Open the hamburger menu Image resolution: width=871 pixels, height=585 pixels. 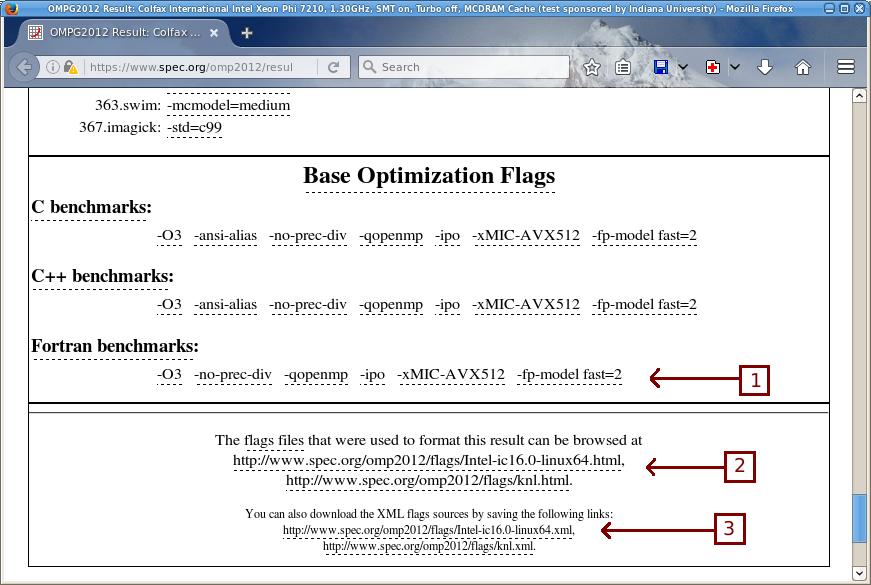click(845, 66)
